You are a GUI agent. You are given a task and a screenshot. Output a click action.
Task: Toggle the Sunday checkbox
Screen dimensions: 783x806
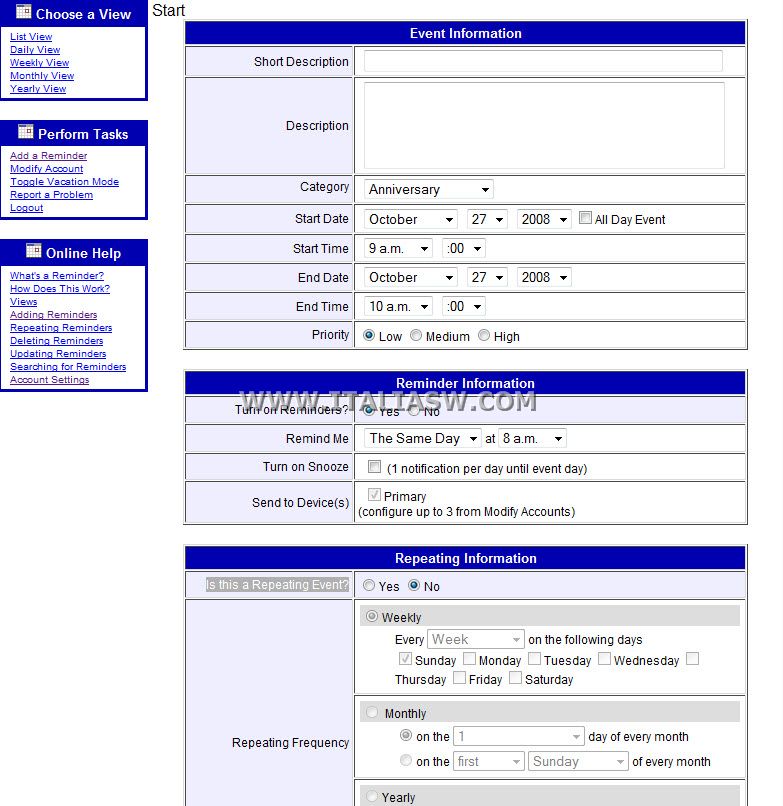(405, 658)
